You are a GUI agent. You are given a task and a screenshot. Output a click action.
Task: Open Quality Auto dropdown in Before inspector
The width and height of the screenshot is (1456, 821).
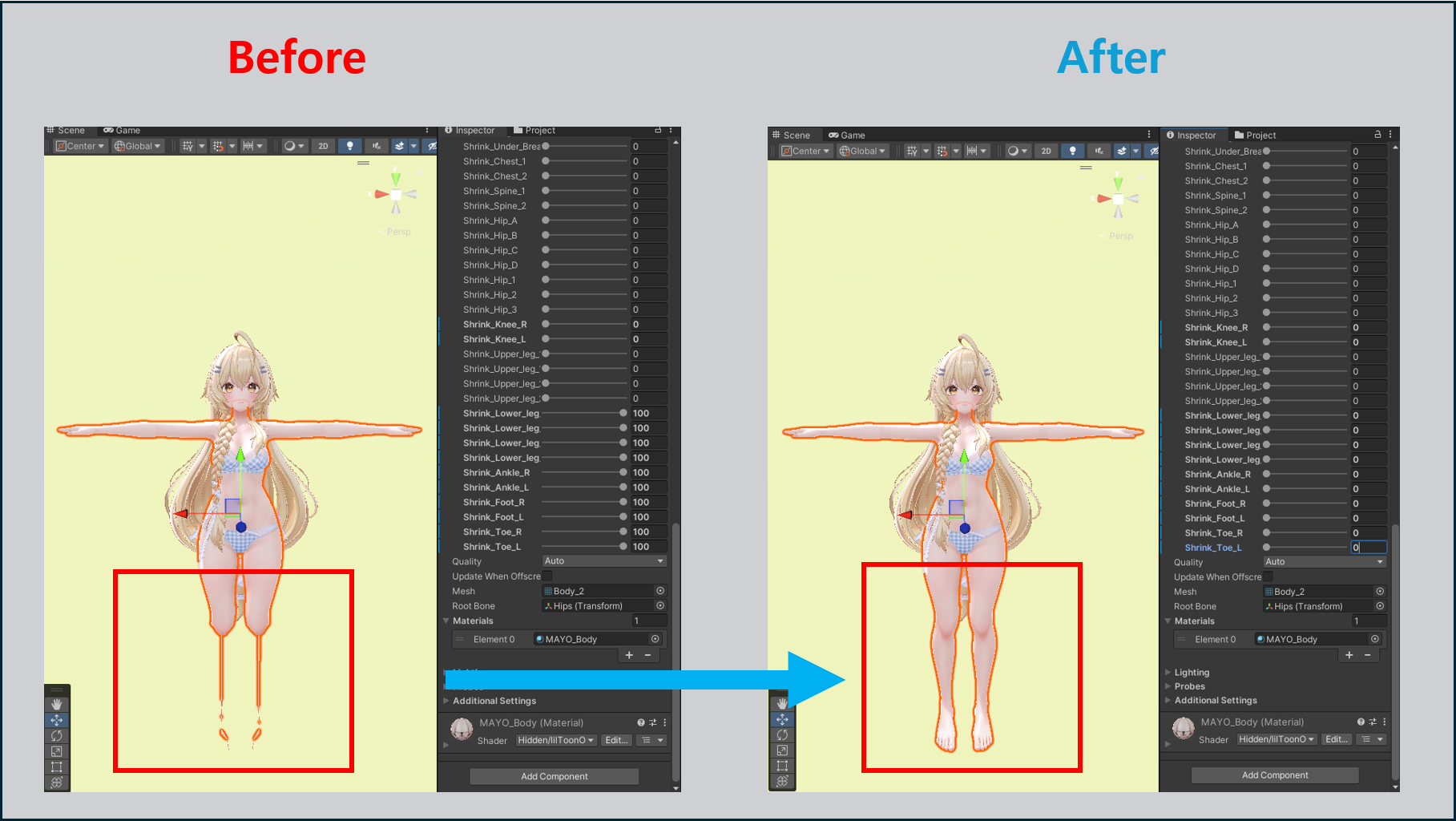pos(604,561)
